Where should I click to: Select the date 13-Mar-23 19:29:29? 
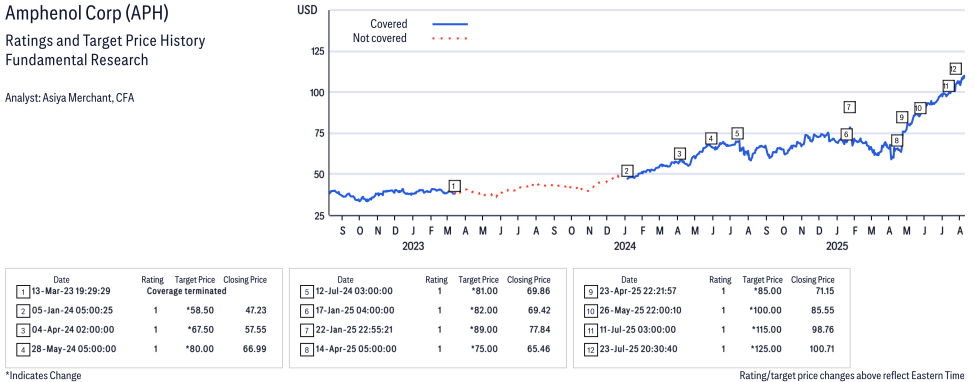[x=72, y=291]
